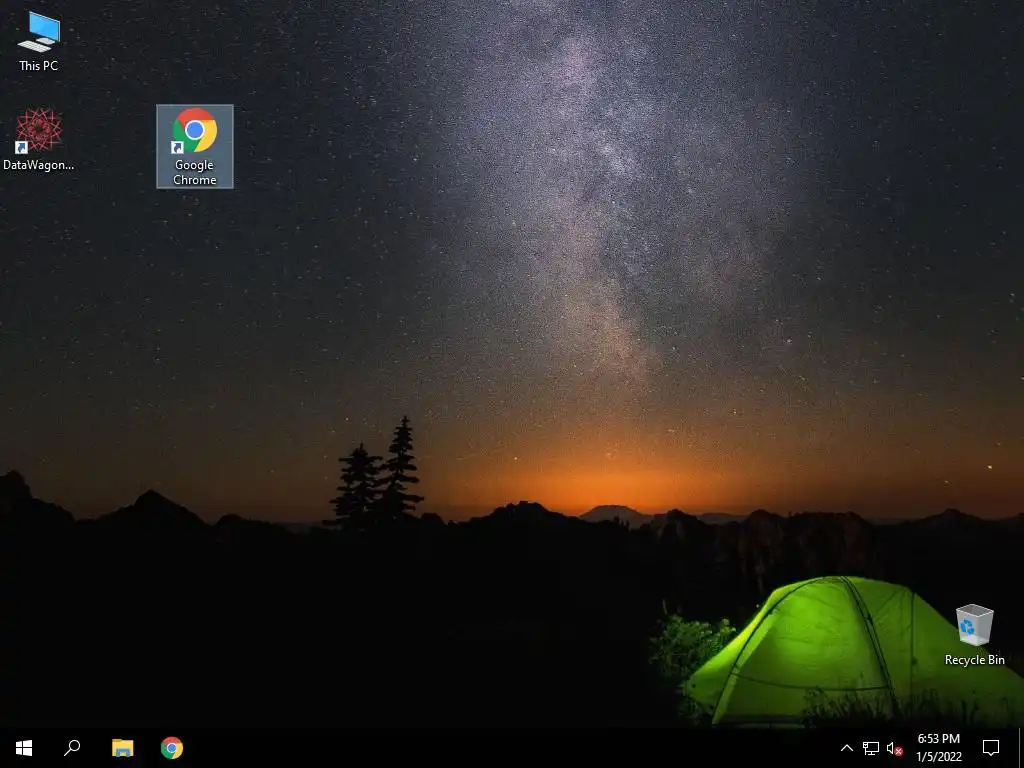The height and width of the screenshot is (768, 1024).
Task: Show hidden system tray icons
Action: click(846, 748)
